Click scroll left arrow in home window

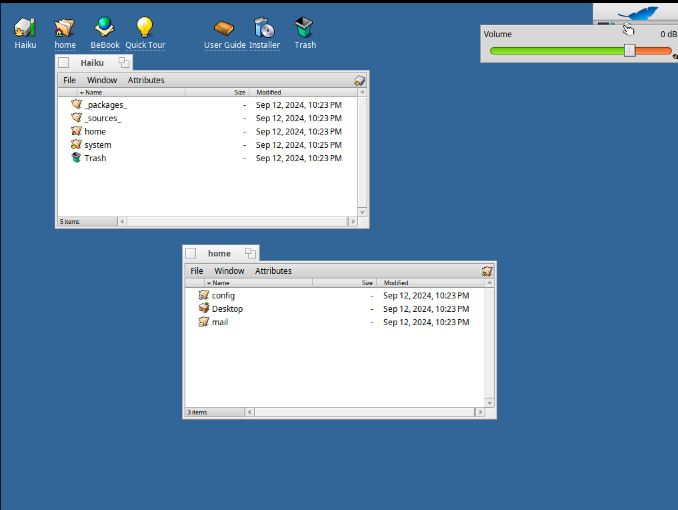(249, 412)
